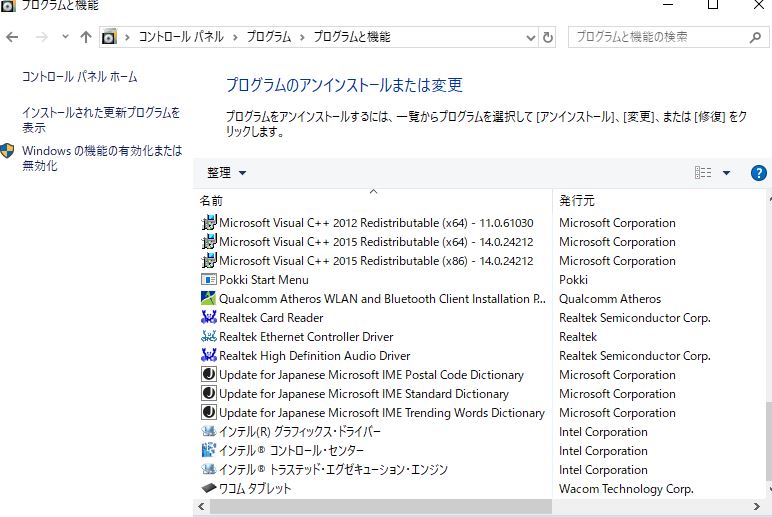The image size is (772, 517).
Task: Go up one folder level with up arrow
Action: [85, 37]
